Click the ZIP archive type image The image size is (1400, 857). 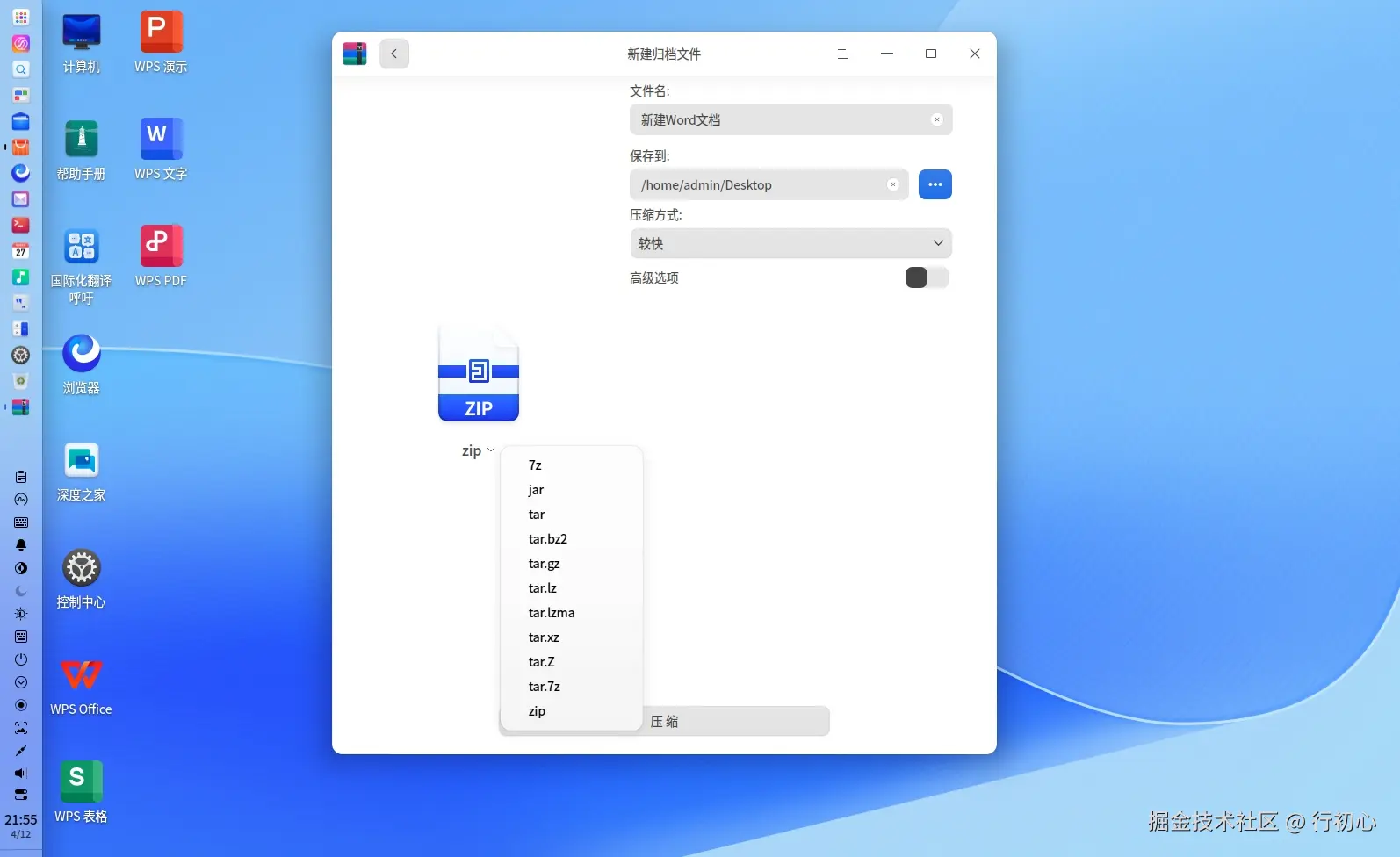pyautogui.click(x=479, y=374)
